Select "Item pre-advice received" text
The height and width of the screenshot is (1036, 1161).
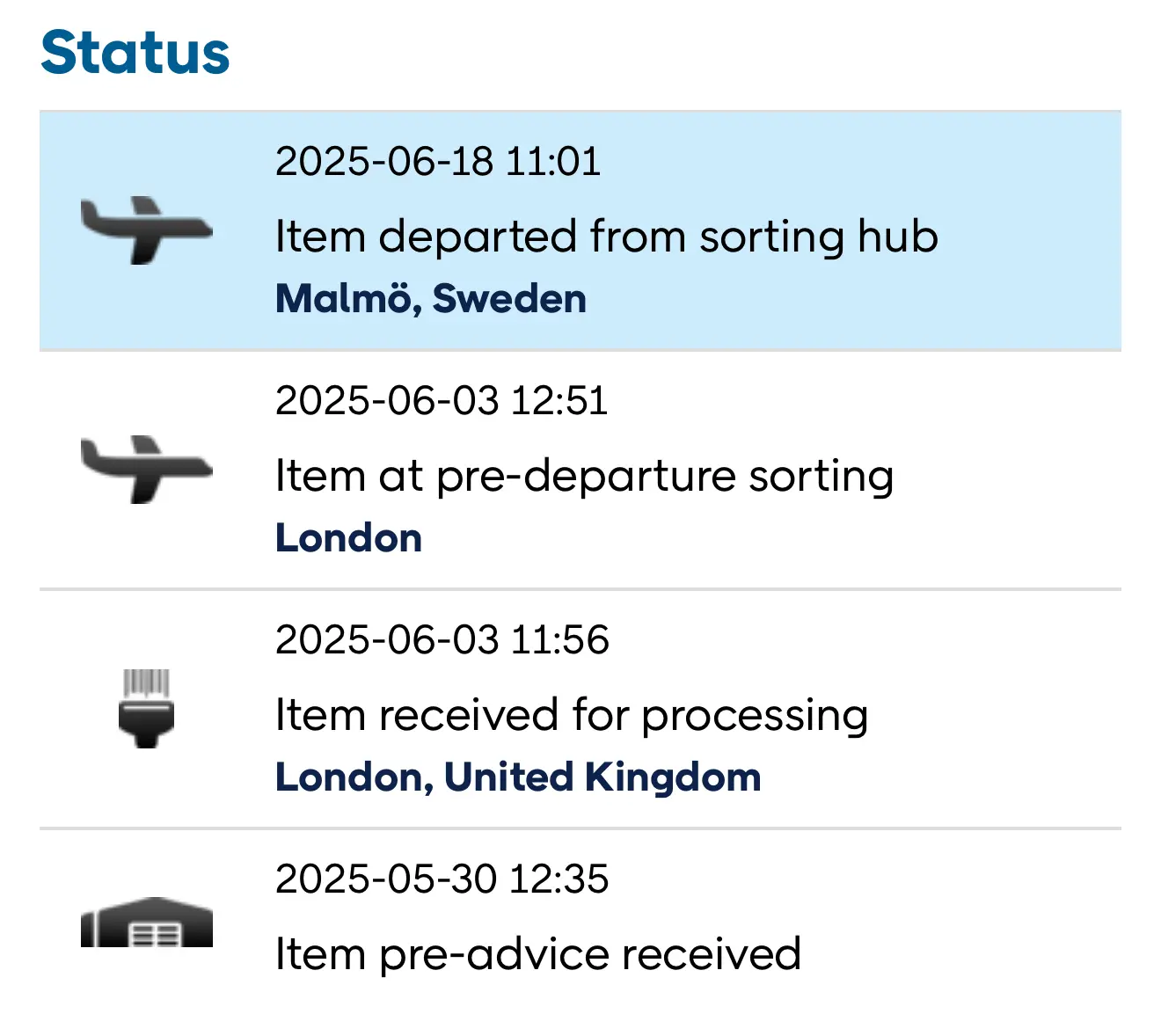538,955
